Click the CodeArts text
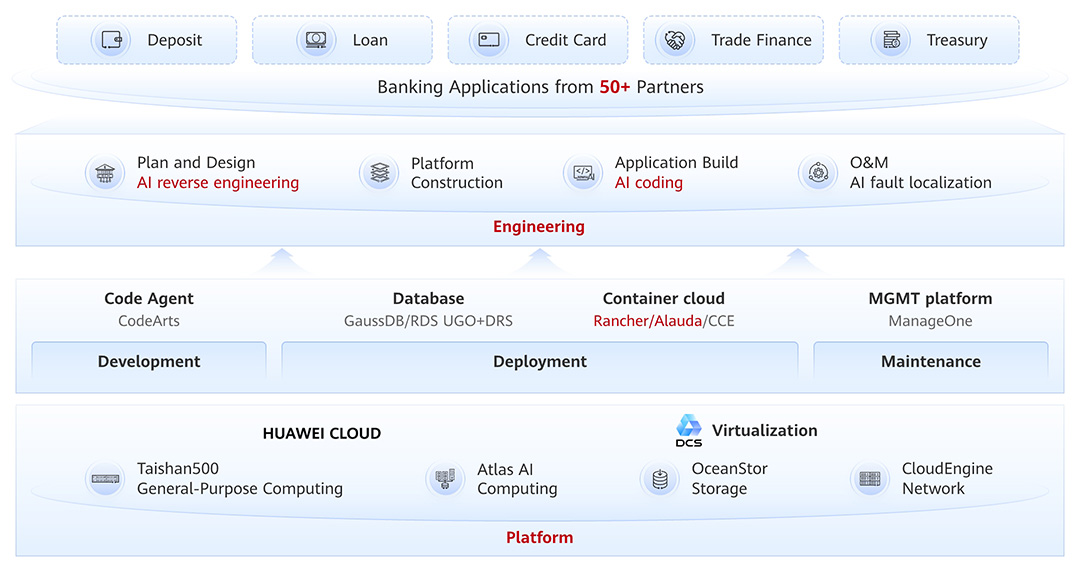Screen dimensions: 1080x572 click(x=149, y=320)
